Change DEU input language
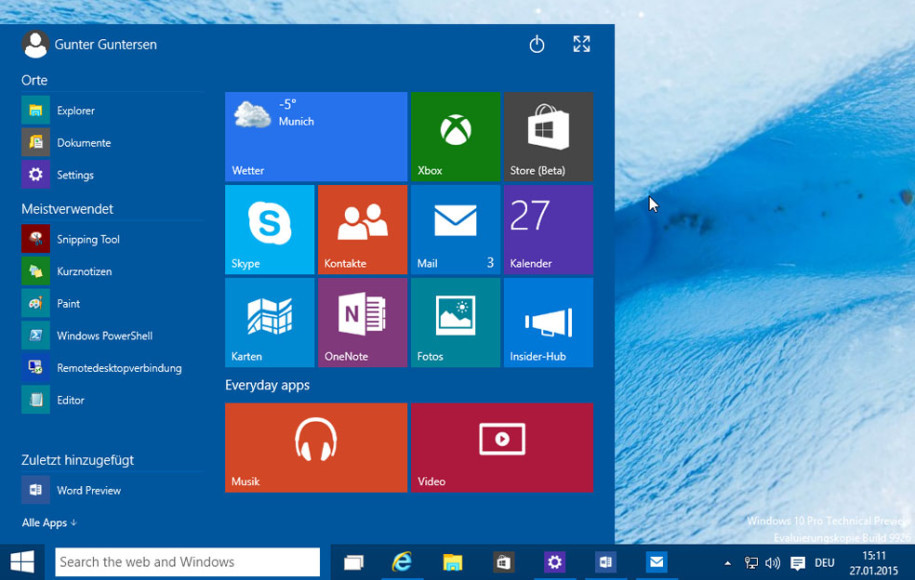This screenshot has height=580, width=915. tap(825, 563)
